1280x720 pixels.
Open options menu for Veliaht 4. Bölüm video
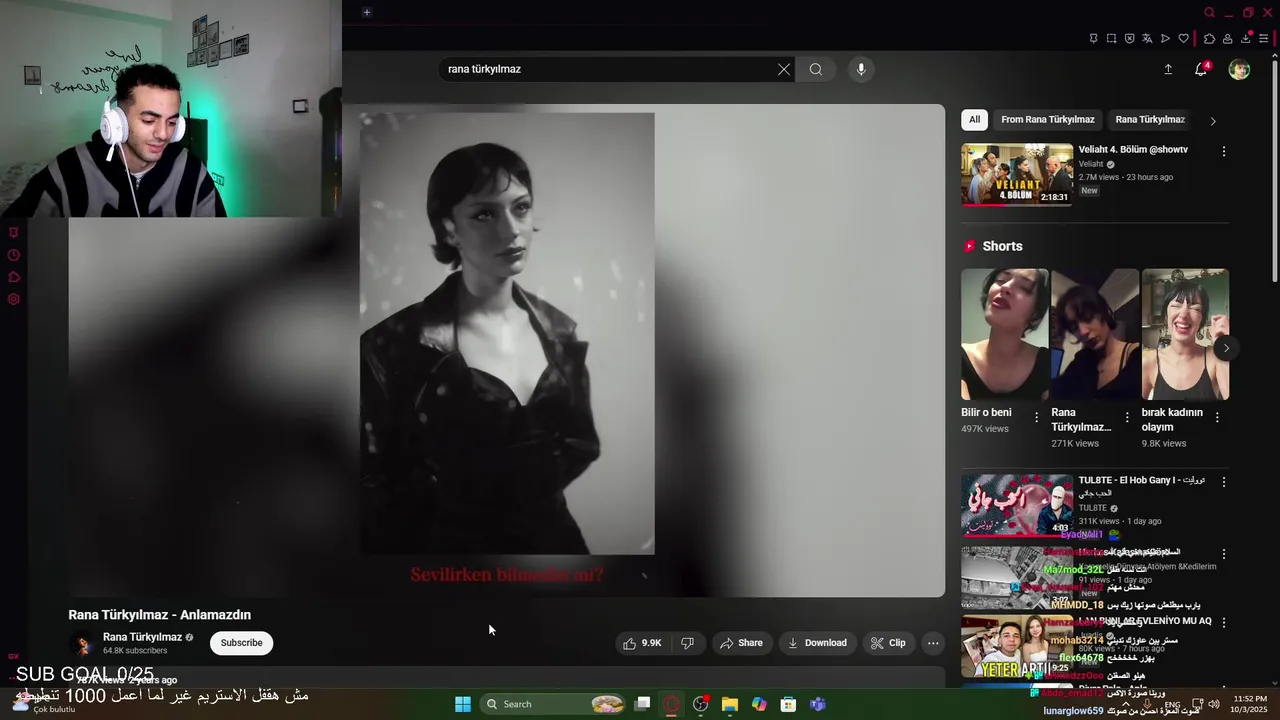(x=1223, y=152)
